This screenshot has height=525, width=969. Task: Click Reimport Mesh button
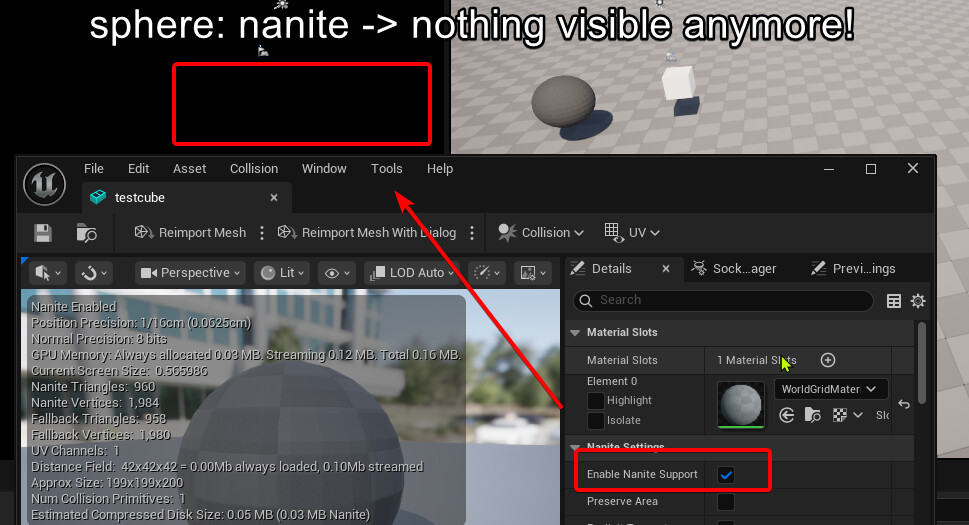coord(192,233)
